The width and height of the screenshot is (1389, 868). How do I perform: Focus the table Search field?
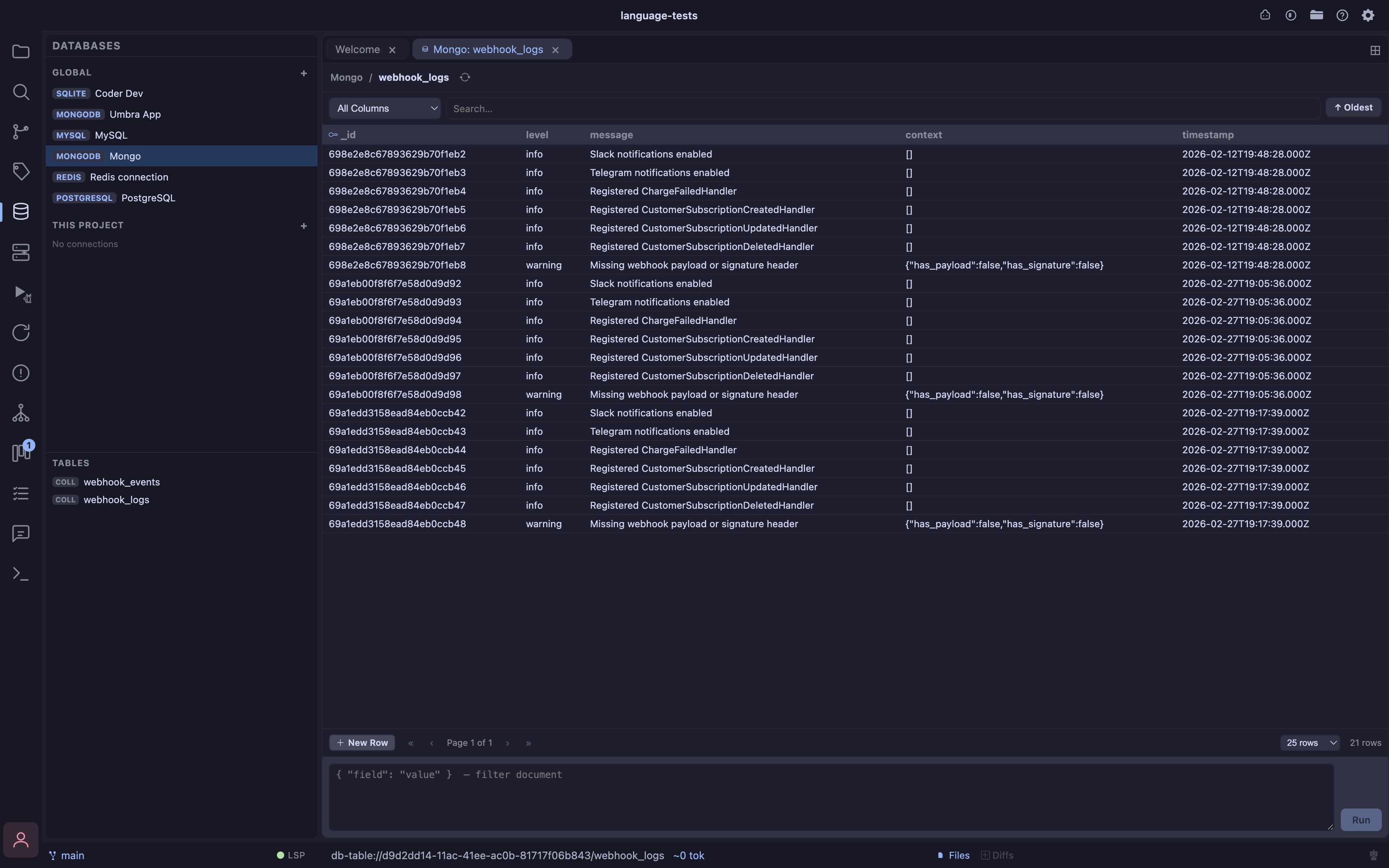point(883,108)
